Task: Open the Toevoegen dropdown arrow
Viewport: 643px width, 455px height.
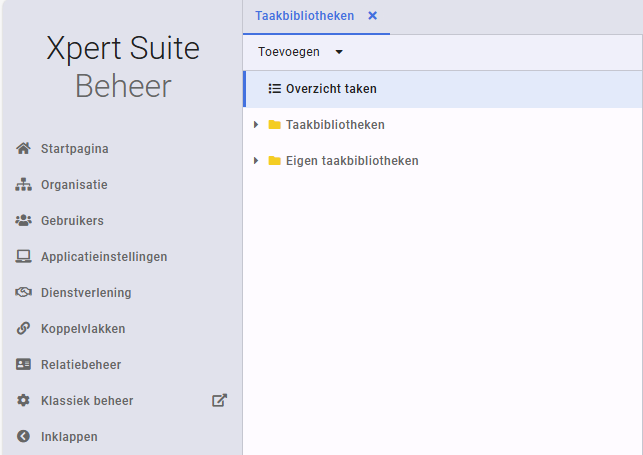Action: click(x=339, y=52)
